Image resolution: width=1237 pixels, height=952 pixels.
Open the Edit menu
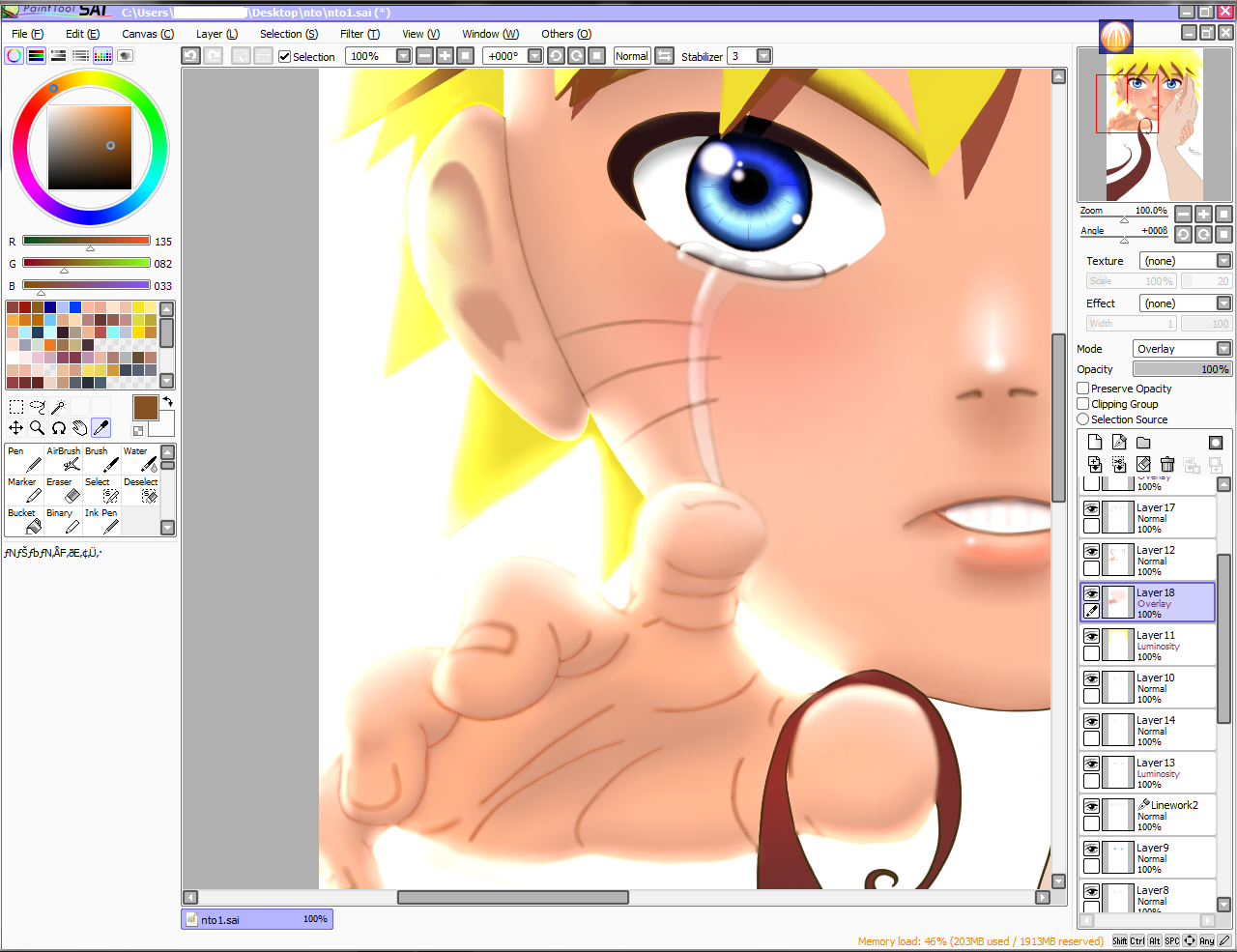pos(83,34)
